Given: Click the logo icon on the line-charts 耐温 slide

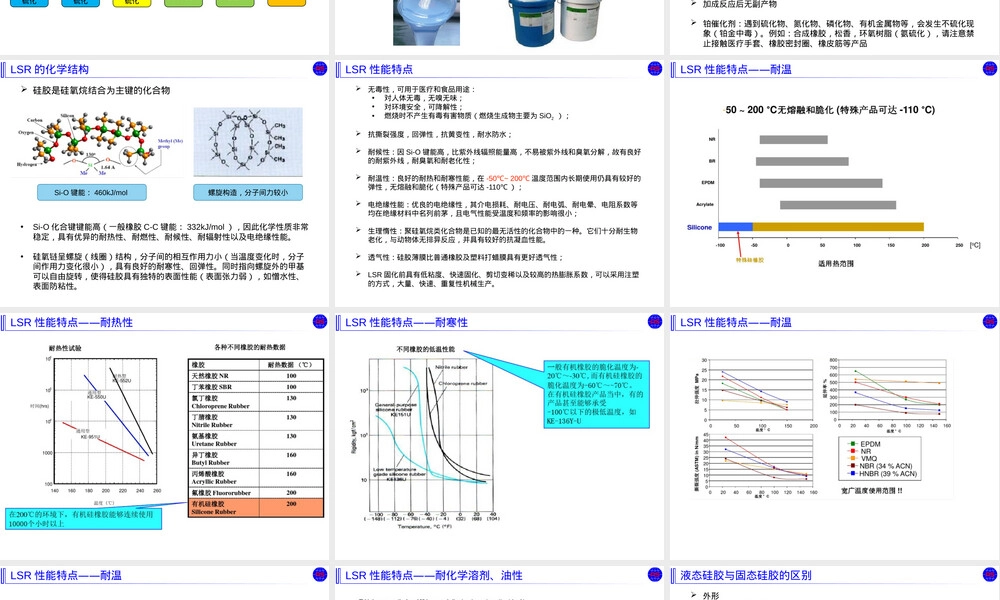Looking at the screenshot, I should [990, 321].
